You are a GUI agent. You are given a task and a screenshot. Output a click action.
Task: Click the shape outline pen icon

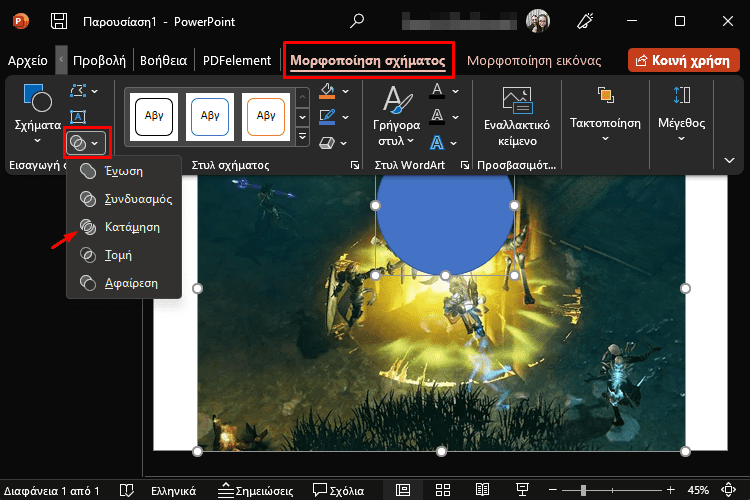point(327,117)
